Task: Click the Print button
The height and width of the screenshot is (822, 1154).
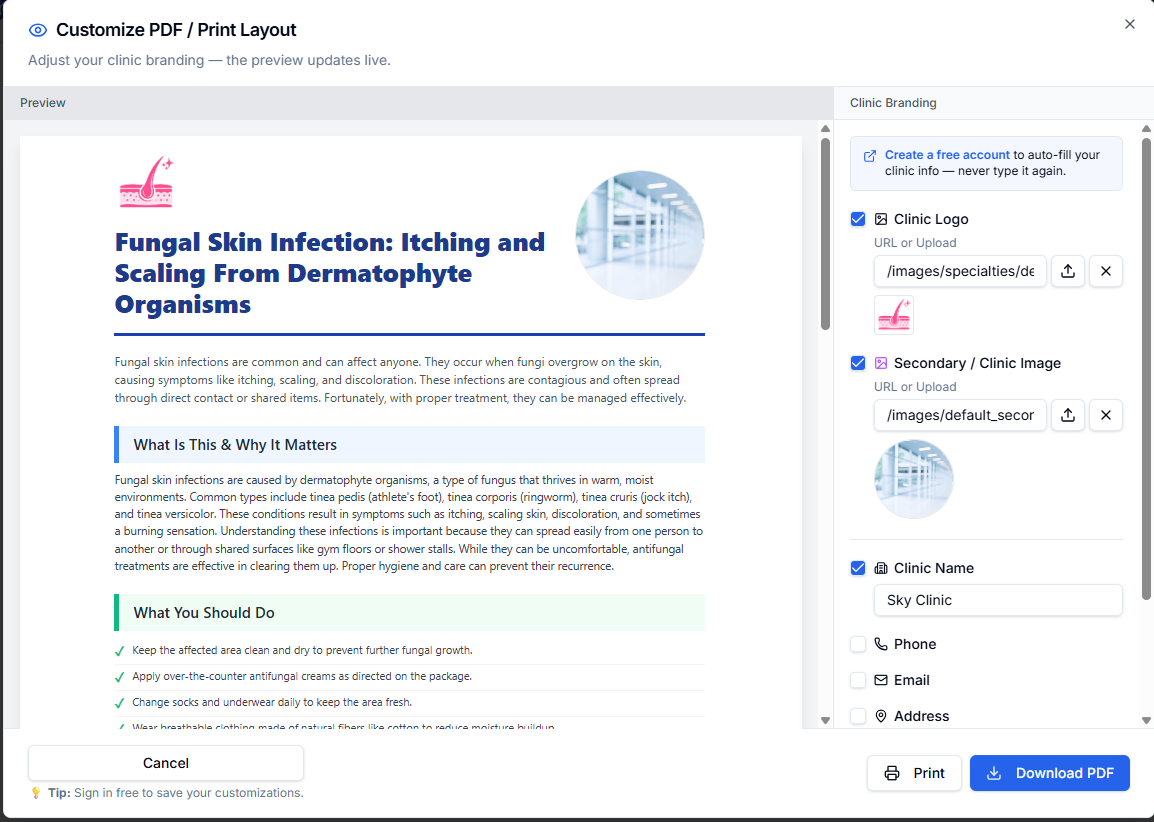Action: click(914, 773)
